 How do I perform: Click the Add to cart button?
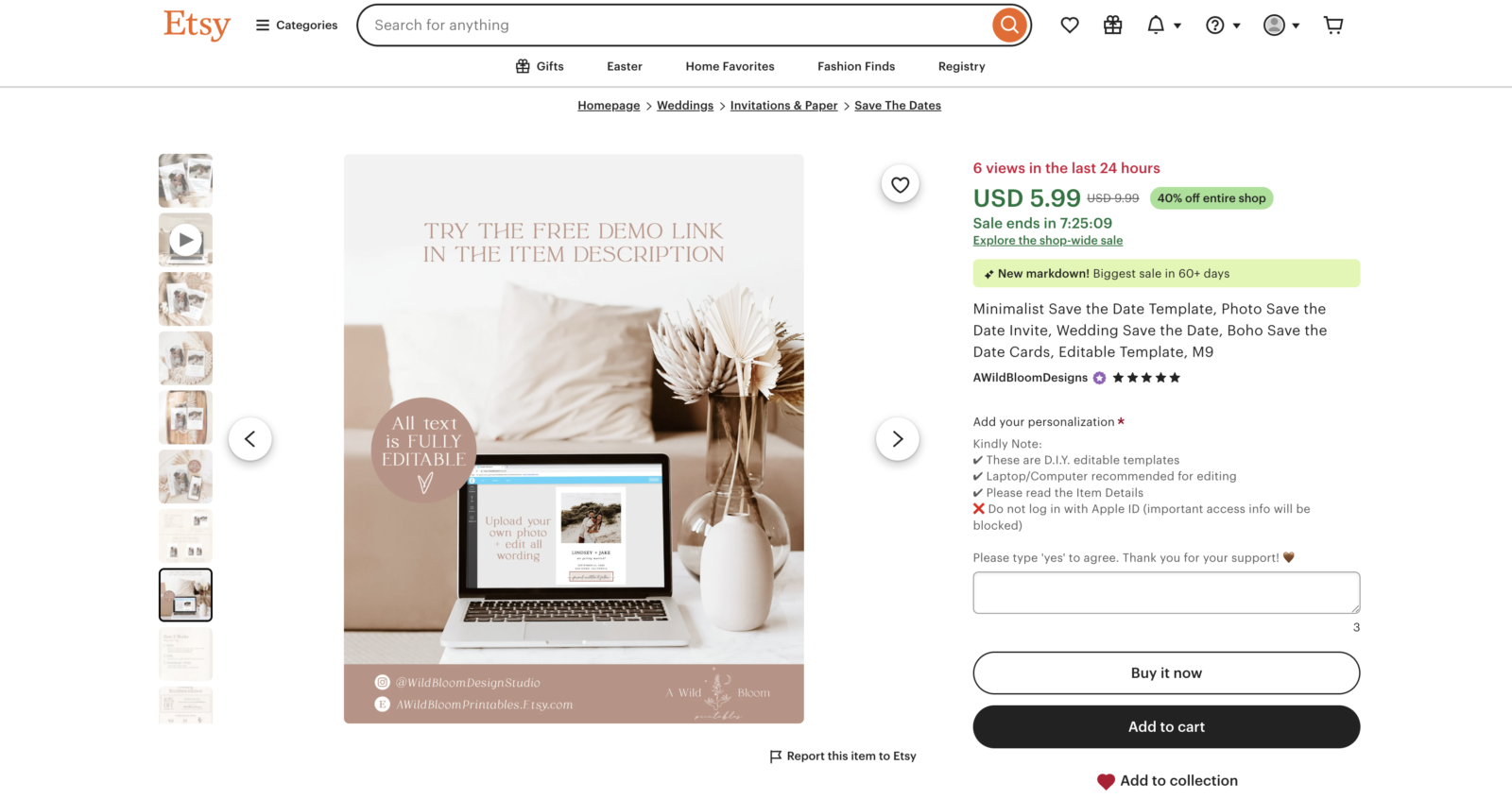(x=1166, y=727)
